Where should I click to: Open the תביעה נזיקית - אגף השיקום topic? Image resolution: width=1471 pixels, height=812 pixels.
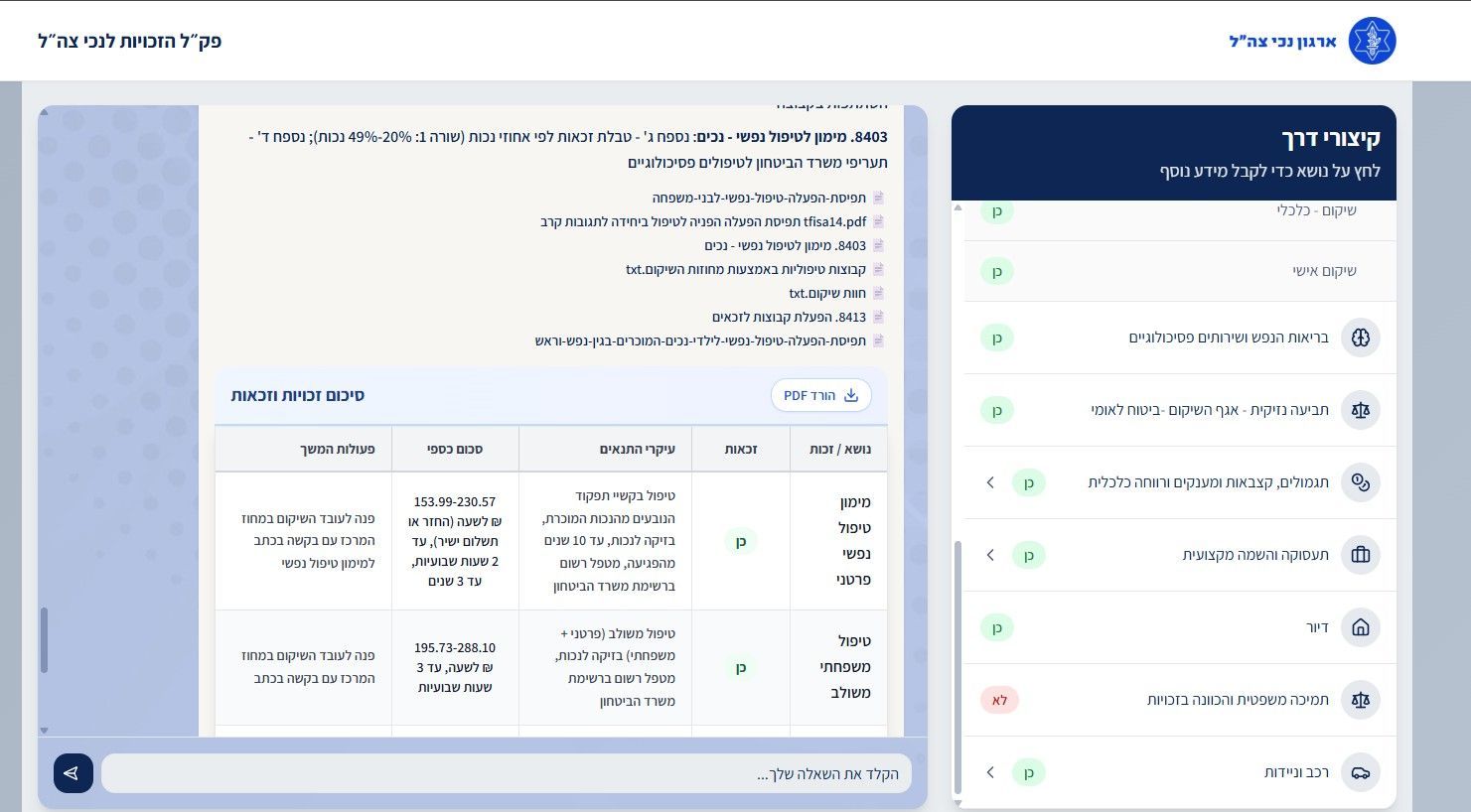(x=1180, y=410)
